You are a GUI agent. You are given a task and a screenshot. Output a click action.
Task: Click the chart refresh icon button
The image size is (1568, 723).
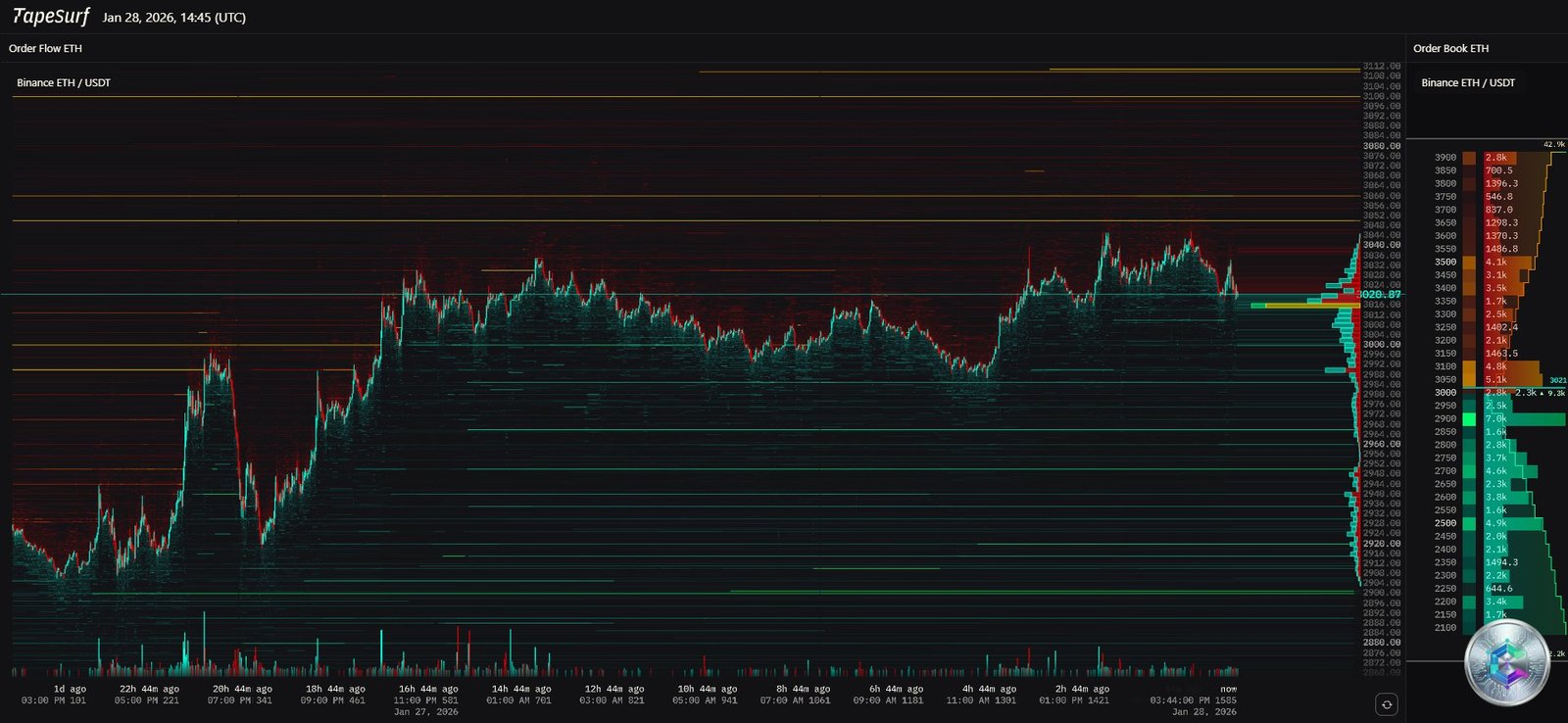pos(1386,704)
